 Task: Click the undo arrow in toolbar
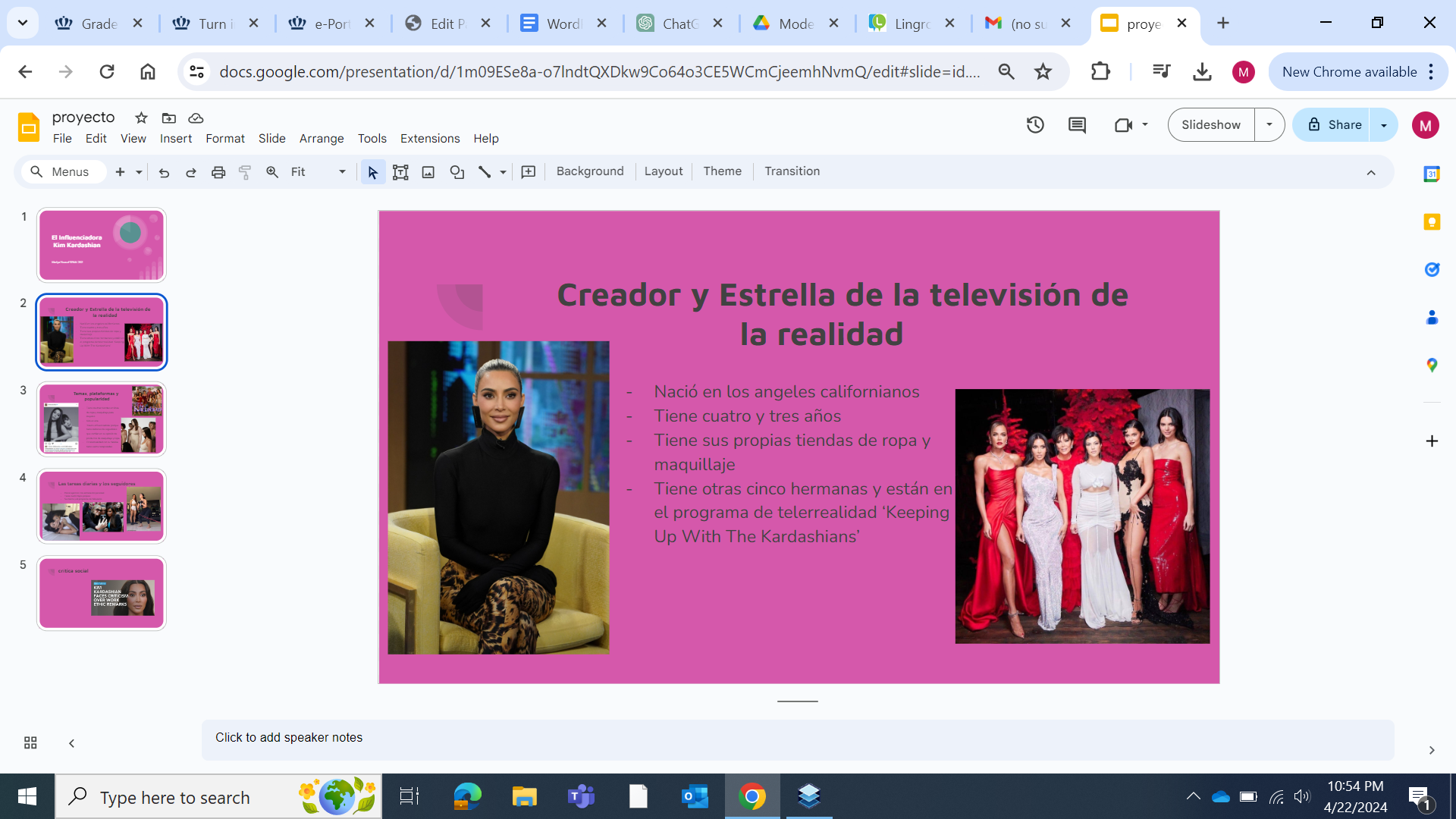[x=164, y=172]
